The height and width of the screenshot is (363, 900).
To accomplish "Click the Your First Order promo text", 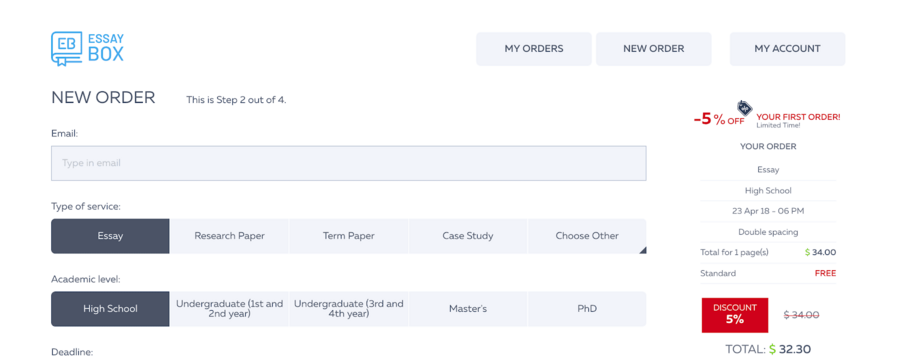I will point(798,117).
